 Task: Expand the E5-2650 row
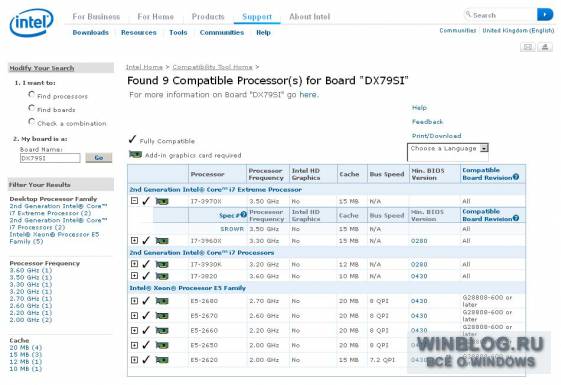click(x=134, y=345)
